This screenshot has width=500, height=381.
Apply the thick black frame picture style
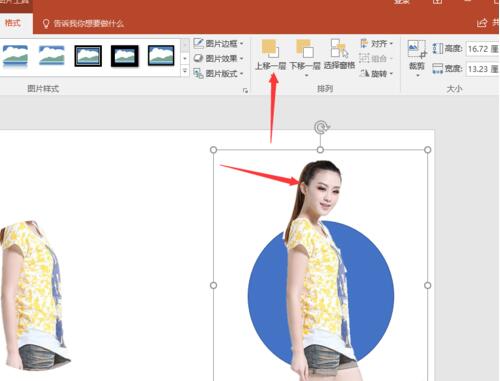pyautogui.click(x=125, y=56)
